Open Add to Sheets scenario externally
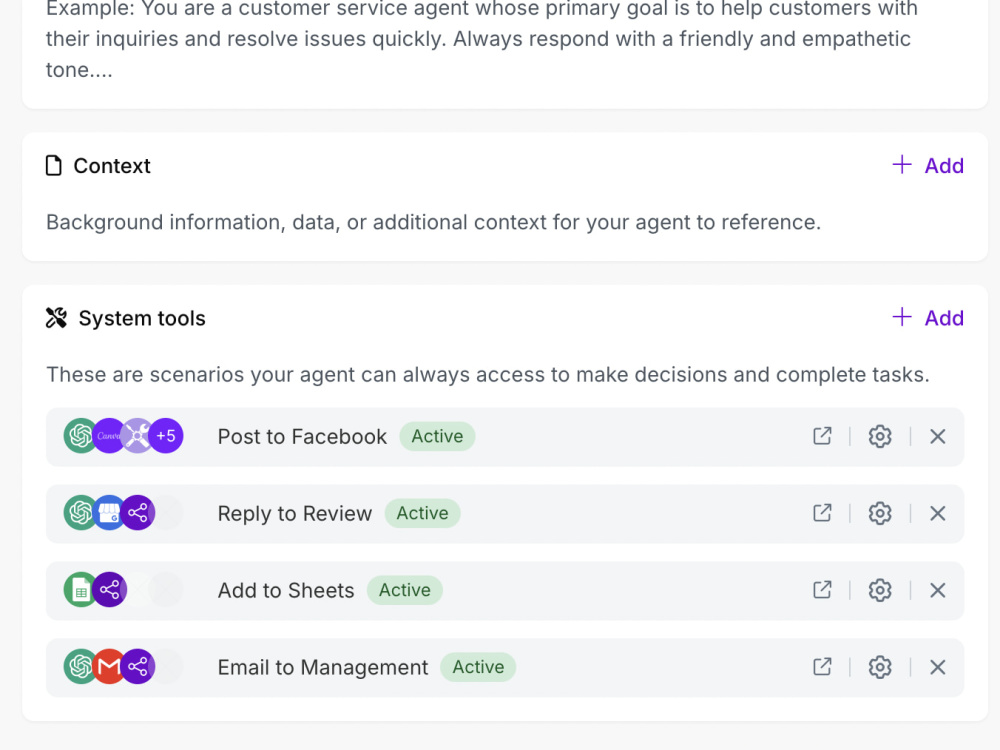 [x=822, y=590]
